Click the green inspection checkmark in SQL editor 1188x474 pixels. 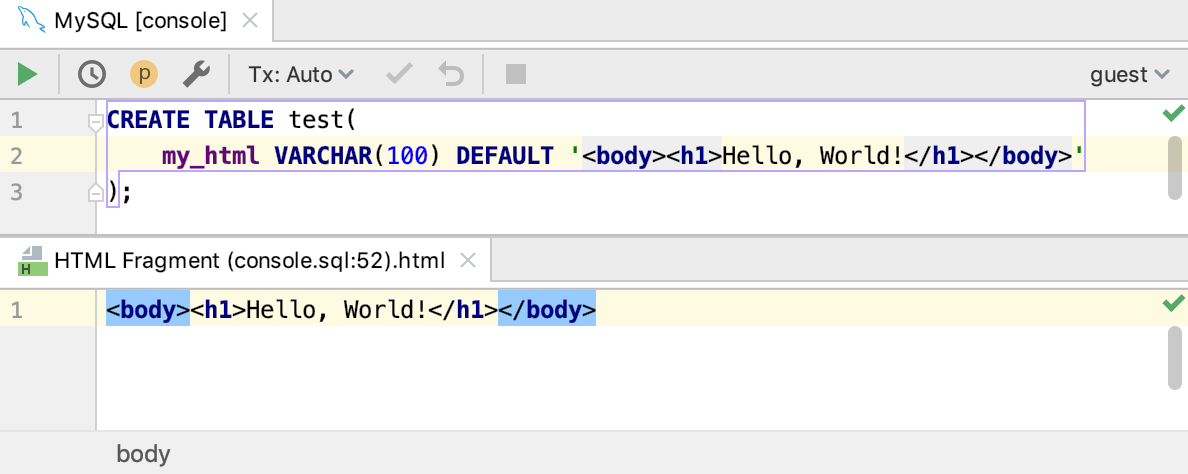pyautogui.click(x=1173, y=114)
